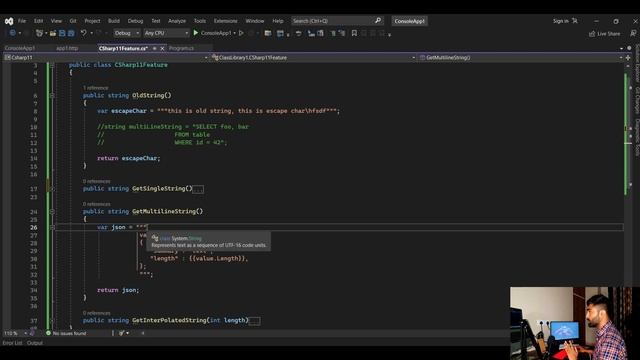640x360 pixels.
Task: Open the Test menu
Action: [156, 21]
